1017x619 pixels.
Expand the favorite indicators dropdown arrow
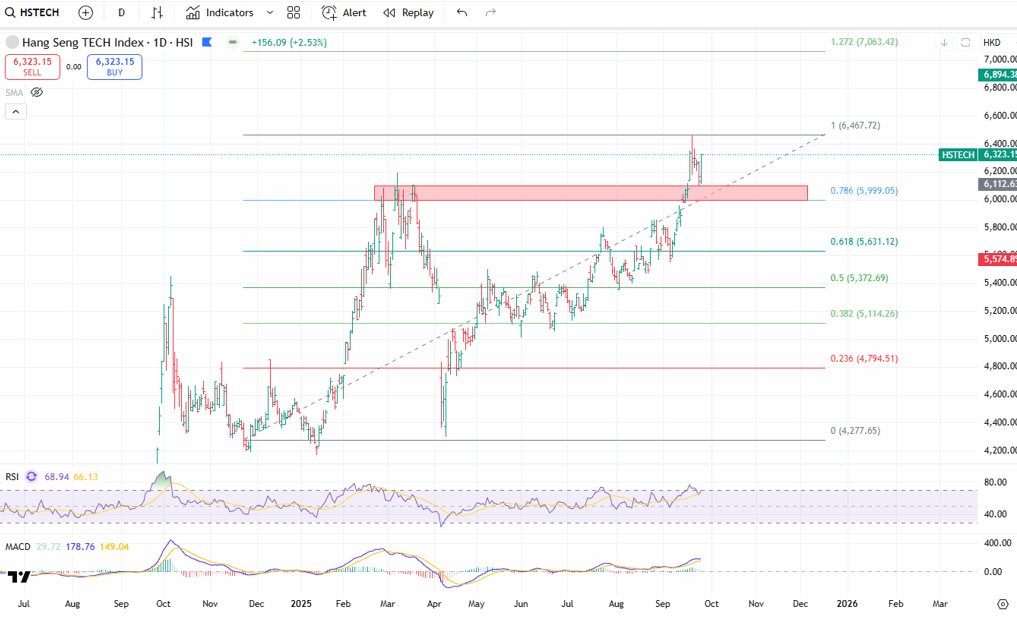270,12
